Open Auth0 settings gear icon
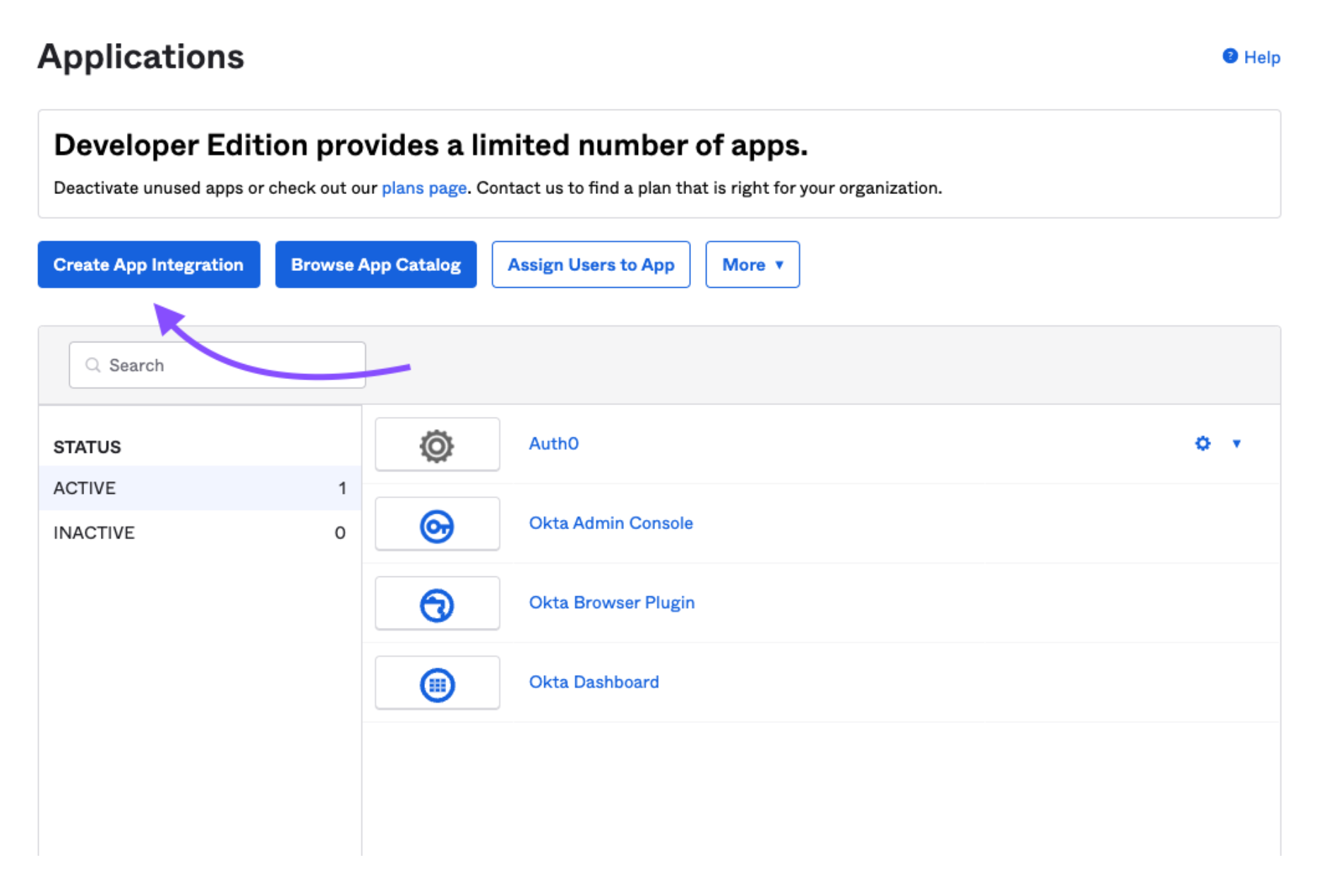 point(1203,443)
